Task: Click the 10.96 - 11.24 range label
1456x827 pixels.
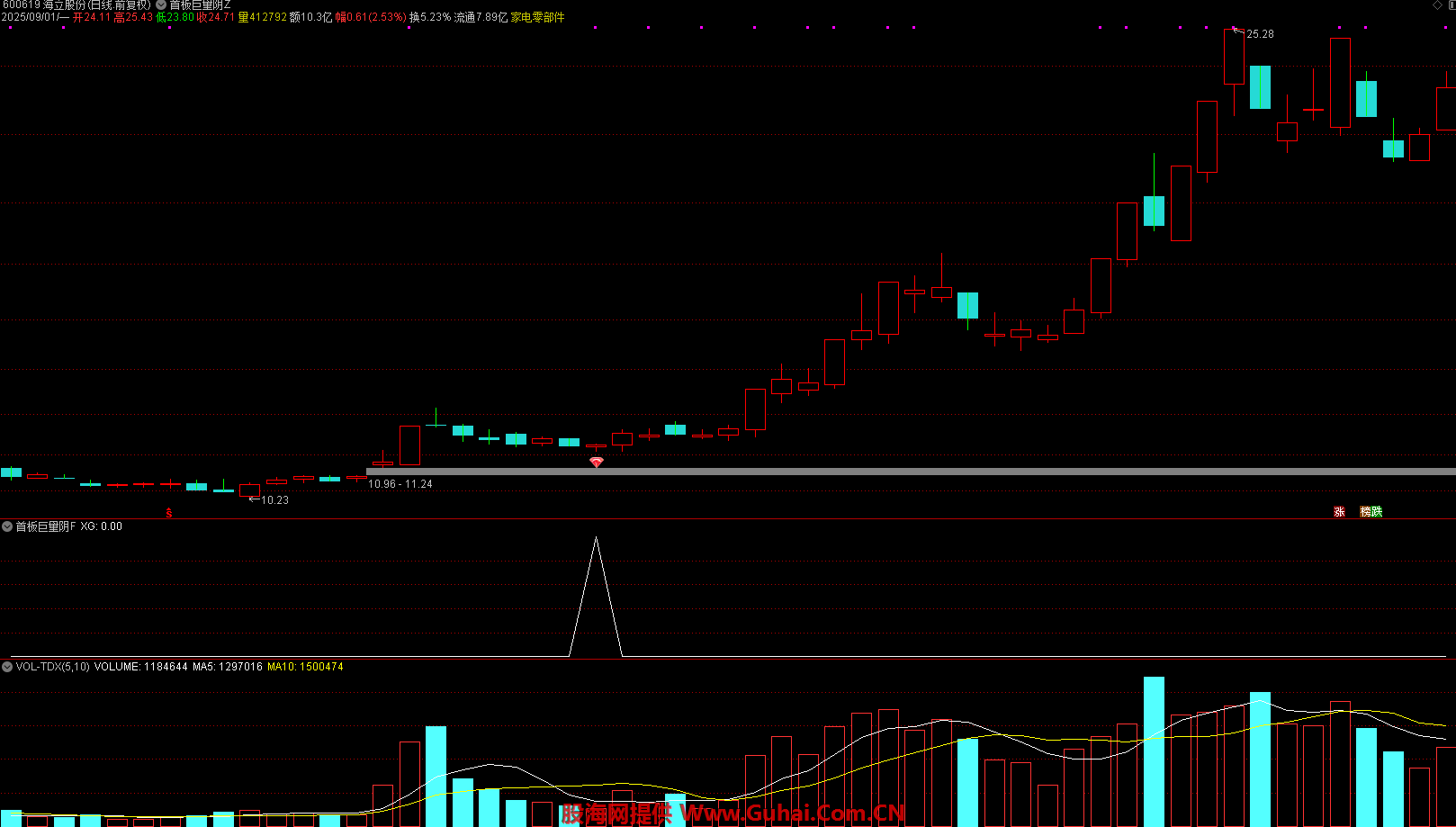Action: pyautogui.click(x=400, y=484)
